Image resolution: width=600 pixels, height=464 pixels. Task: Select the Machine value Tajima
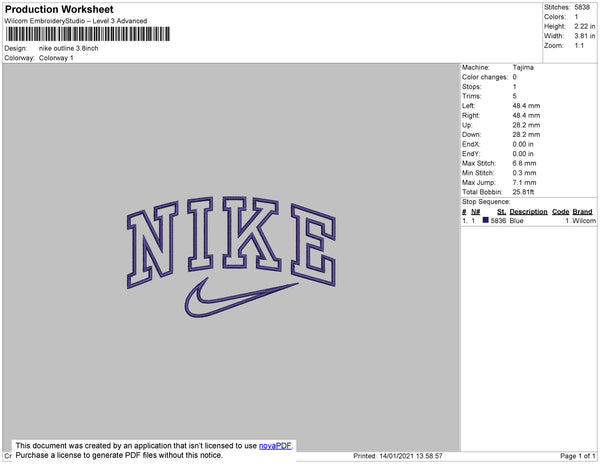523,67
